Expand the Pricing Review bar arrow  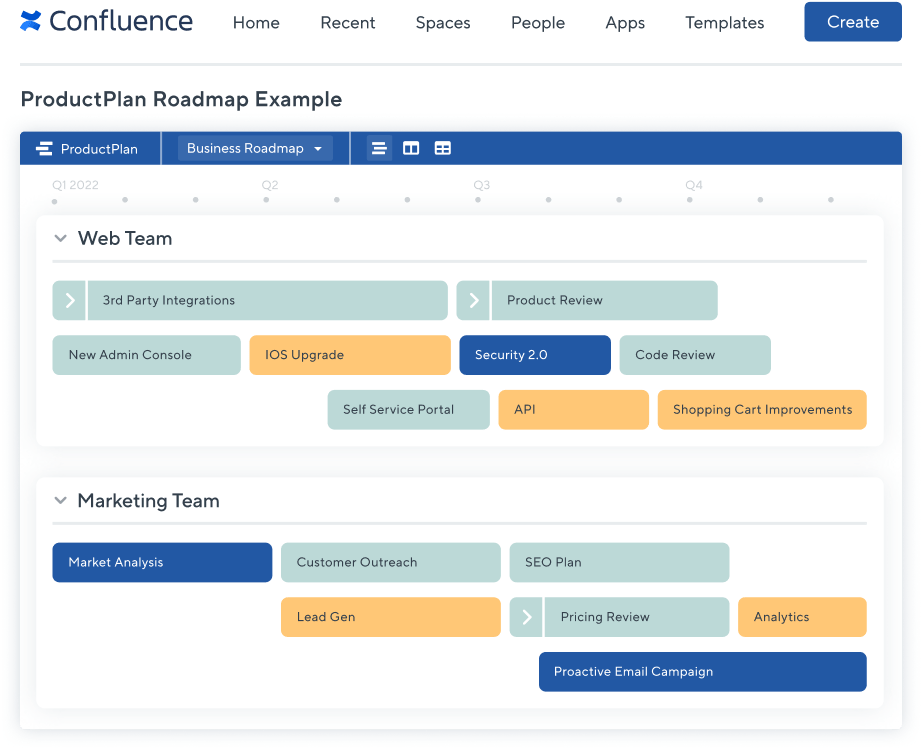pyautogui.click(x=527, y=617)
